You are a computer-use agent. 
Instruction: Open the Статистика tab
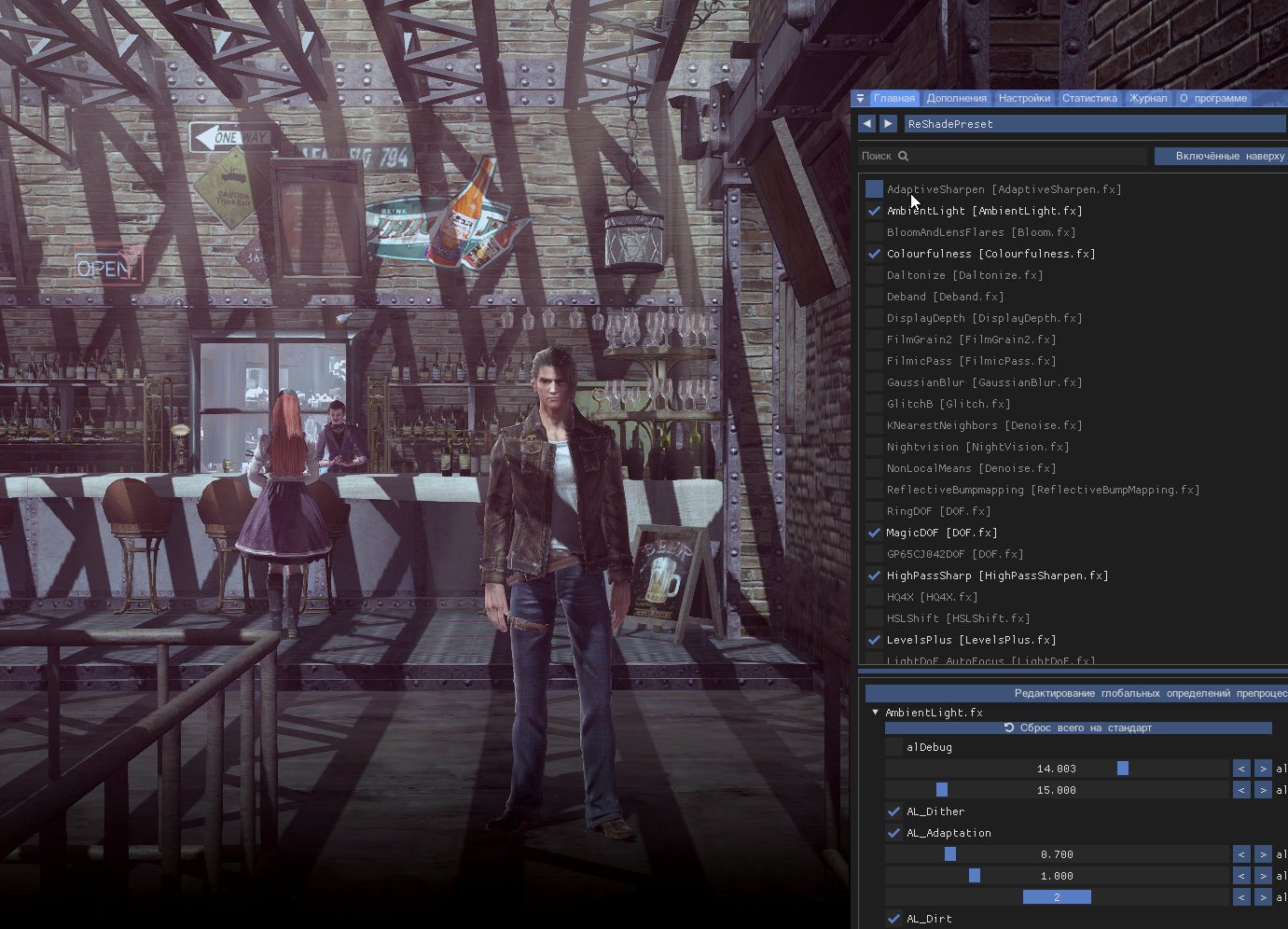coord(1089,98)
